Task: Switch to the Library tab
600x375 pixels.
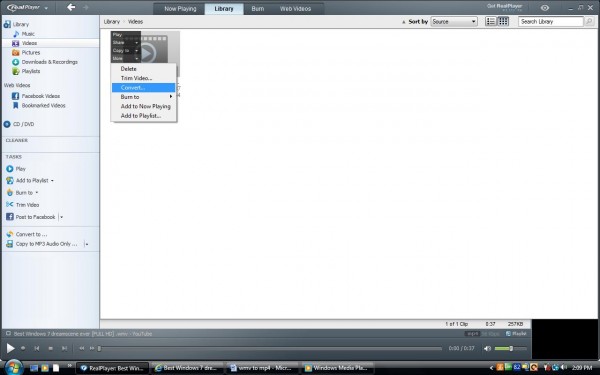Action: click(x=224, y=8)
